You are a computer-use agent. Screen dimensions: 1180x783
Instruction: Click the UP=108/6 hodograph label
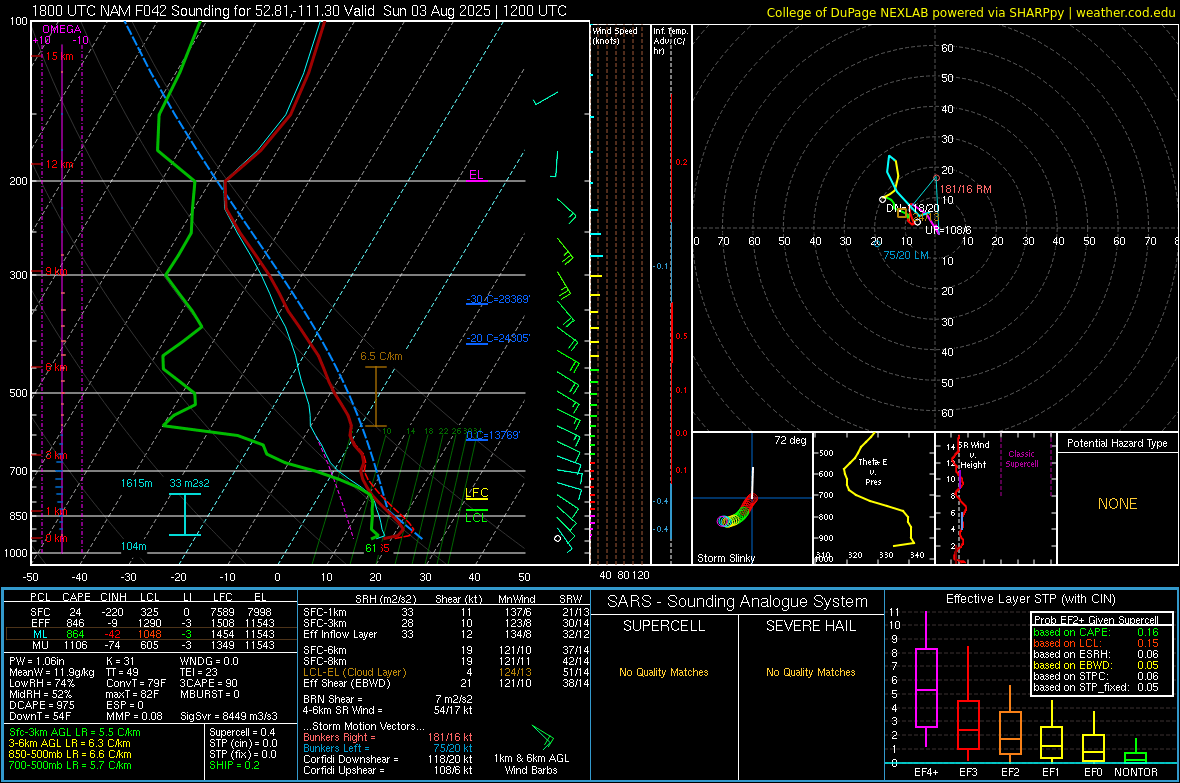pyautogui.click(x=948, y=230)
